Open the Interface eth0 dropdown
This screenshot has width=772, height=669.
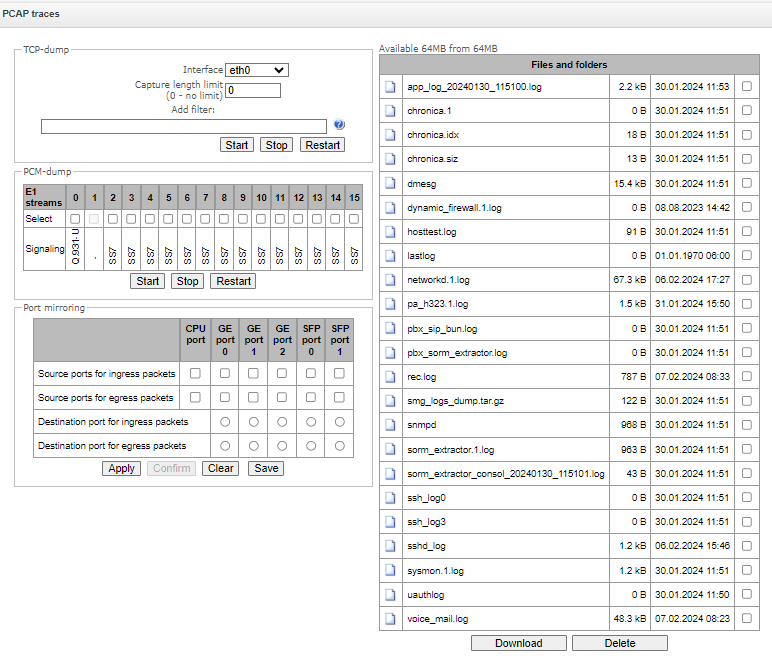point(257,70)
